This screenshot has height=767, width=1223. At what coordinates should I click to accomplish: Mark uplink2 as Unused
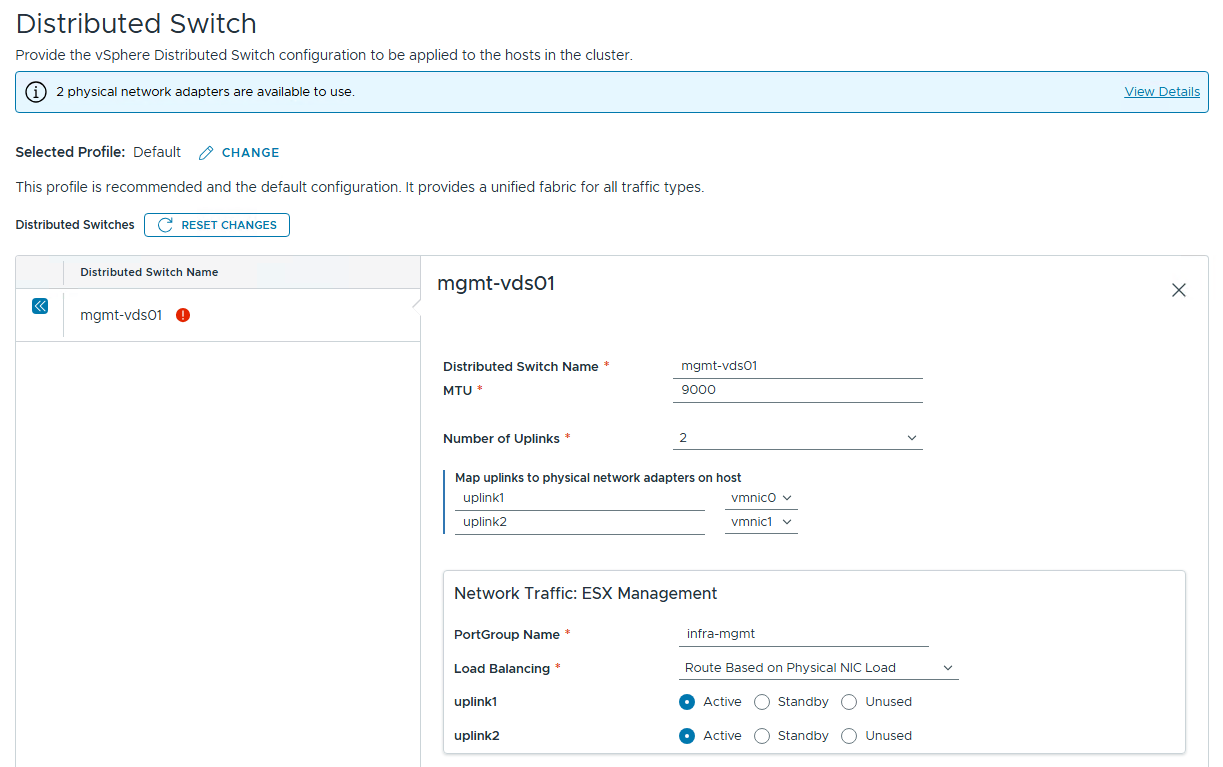(x=849, y=736)
